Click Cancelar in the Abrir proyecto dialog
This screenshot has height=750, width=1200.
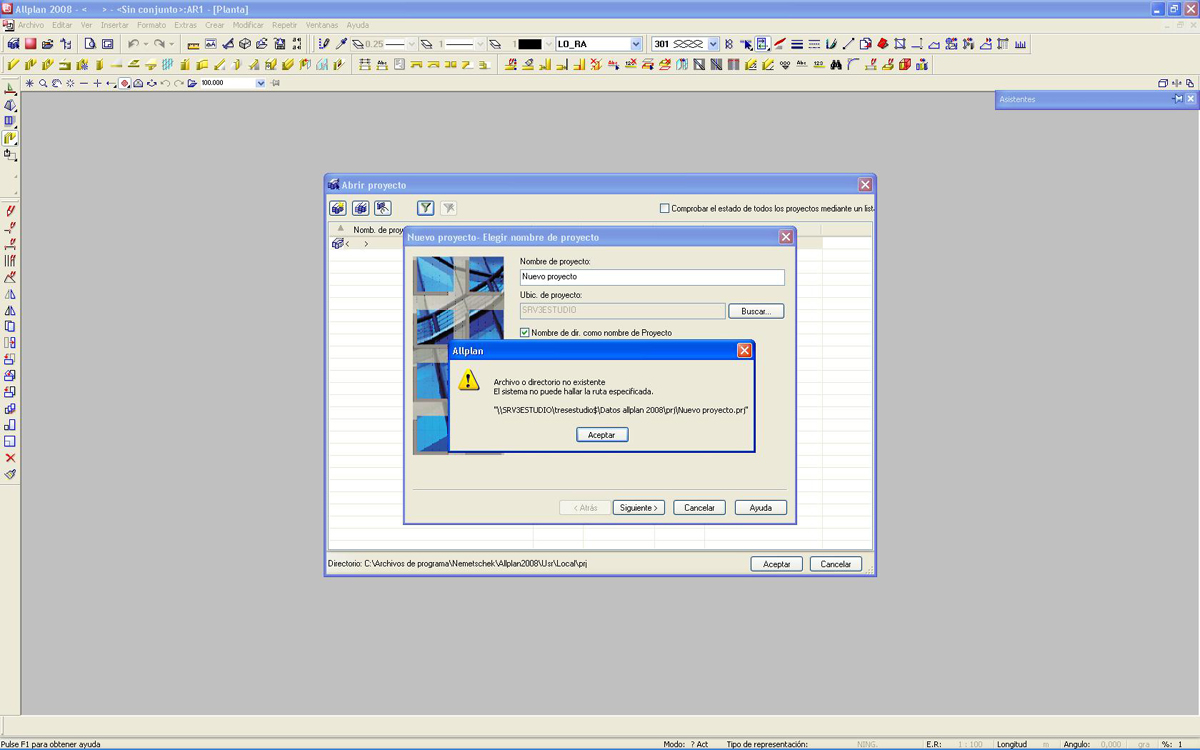point(836,564)
